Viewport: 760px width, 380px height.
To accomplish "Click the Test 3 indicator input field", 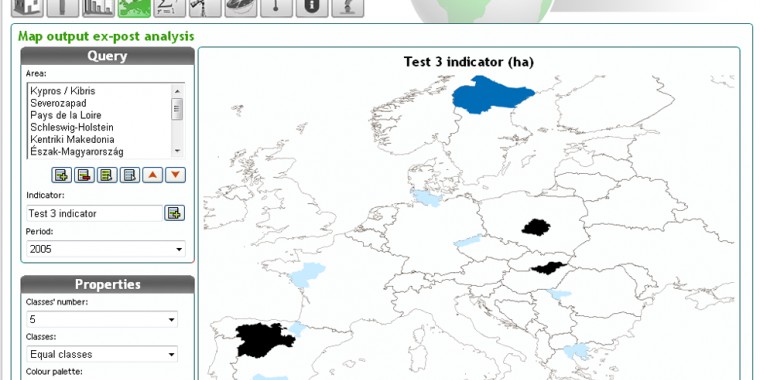I will point(95,213).
